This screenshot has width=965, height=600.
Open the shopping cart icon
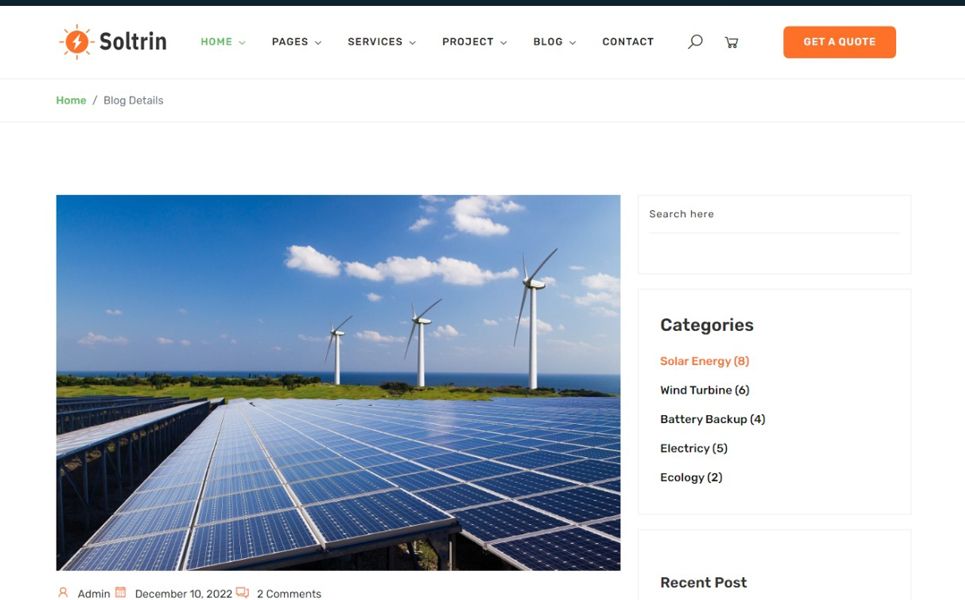[x=731, y=42]
